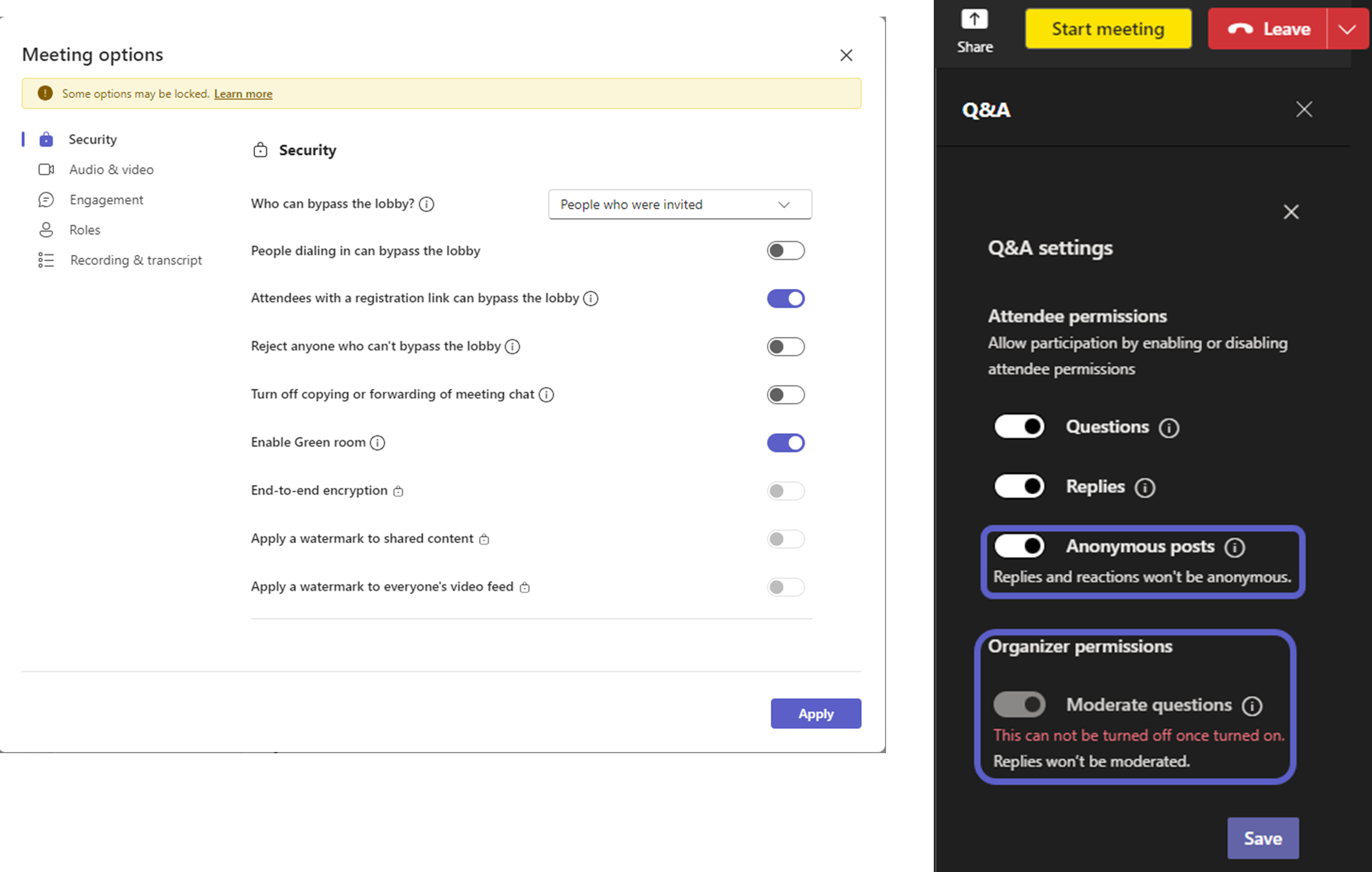The width and height of the screenshot is (1372, 872).
Task: Go to the Engagement section
Action: (x=106, y=200)
